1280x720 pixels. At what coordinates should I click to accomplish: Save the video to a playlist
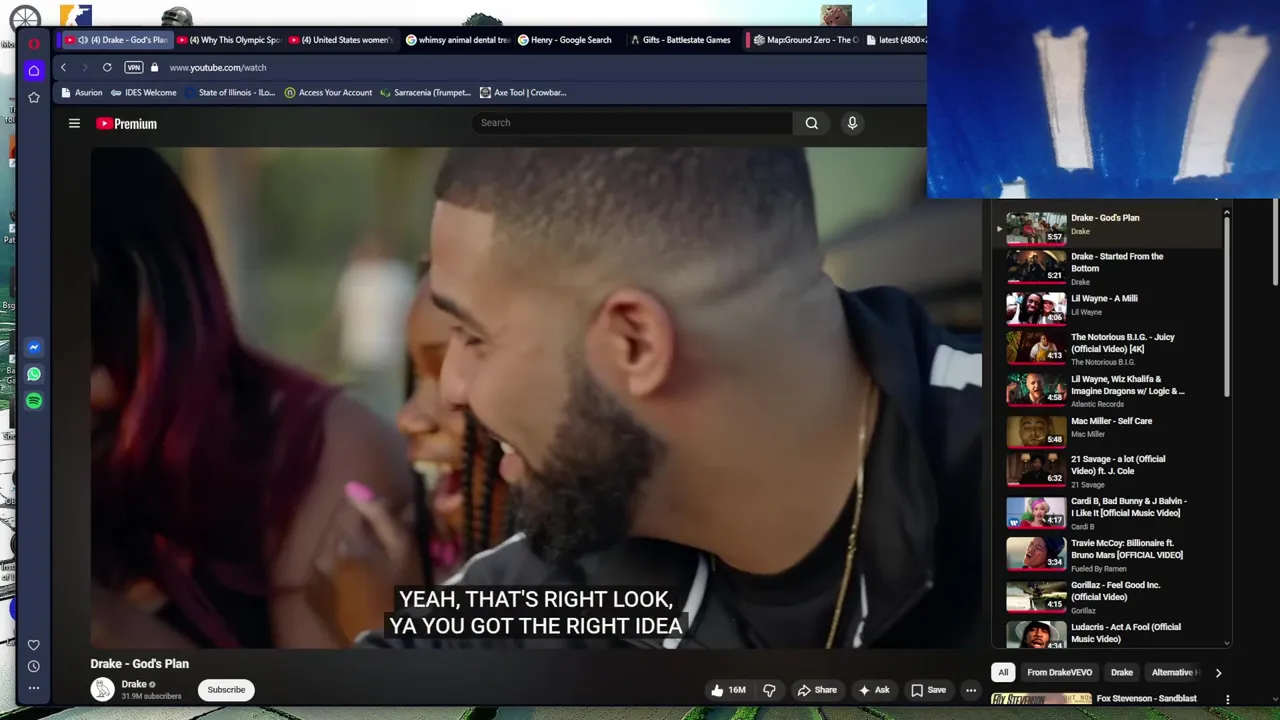pyautogui.click(x=928, y=690)
